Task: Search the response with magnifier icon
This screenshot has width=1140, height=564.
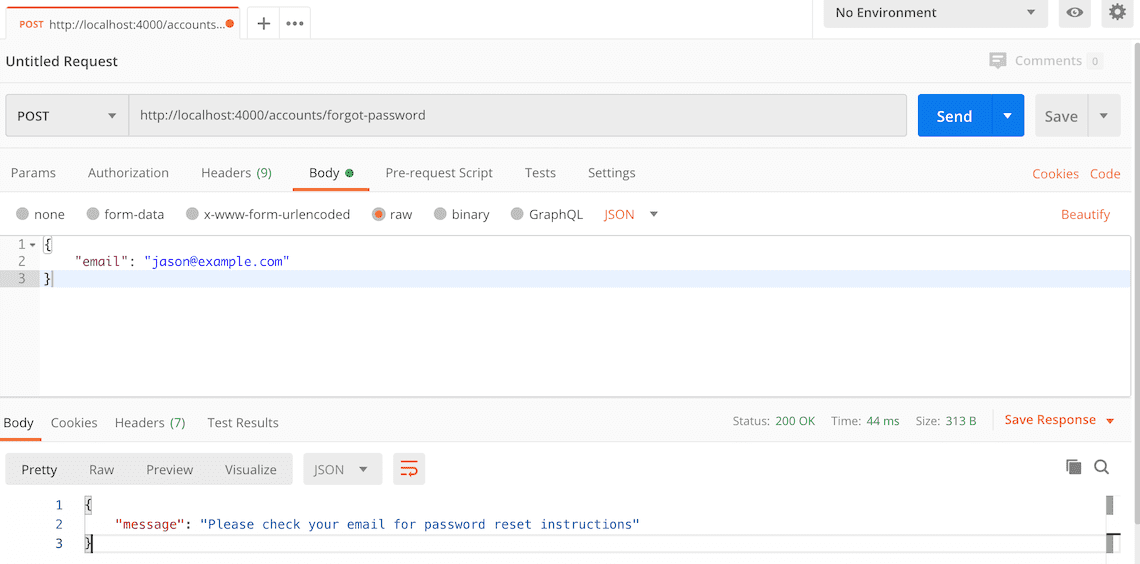Action: tap(1101, 467)
